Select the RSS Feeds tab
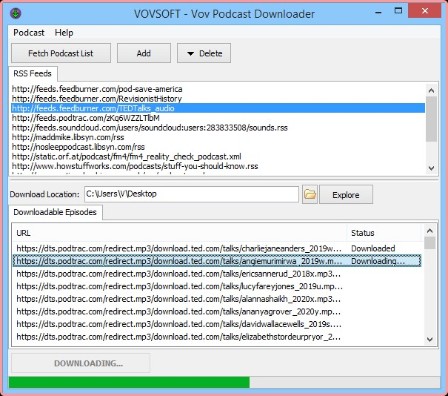This screenshot has width=448, height=396. (33, 73)
